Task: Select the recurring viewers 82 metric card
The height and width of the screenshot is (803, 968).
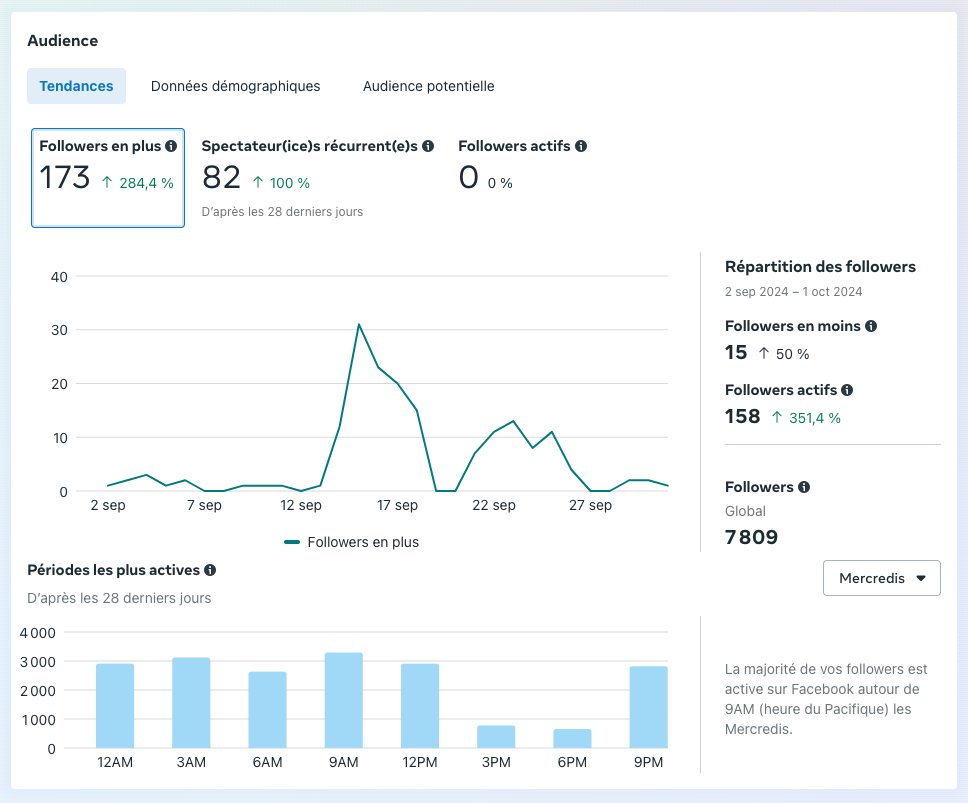Action: [x=317, y=178]
